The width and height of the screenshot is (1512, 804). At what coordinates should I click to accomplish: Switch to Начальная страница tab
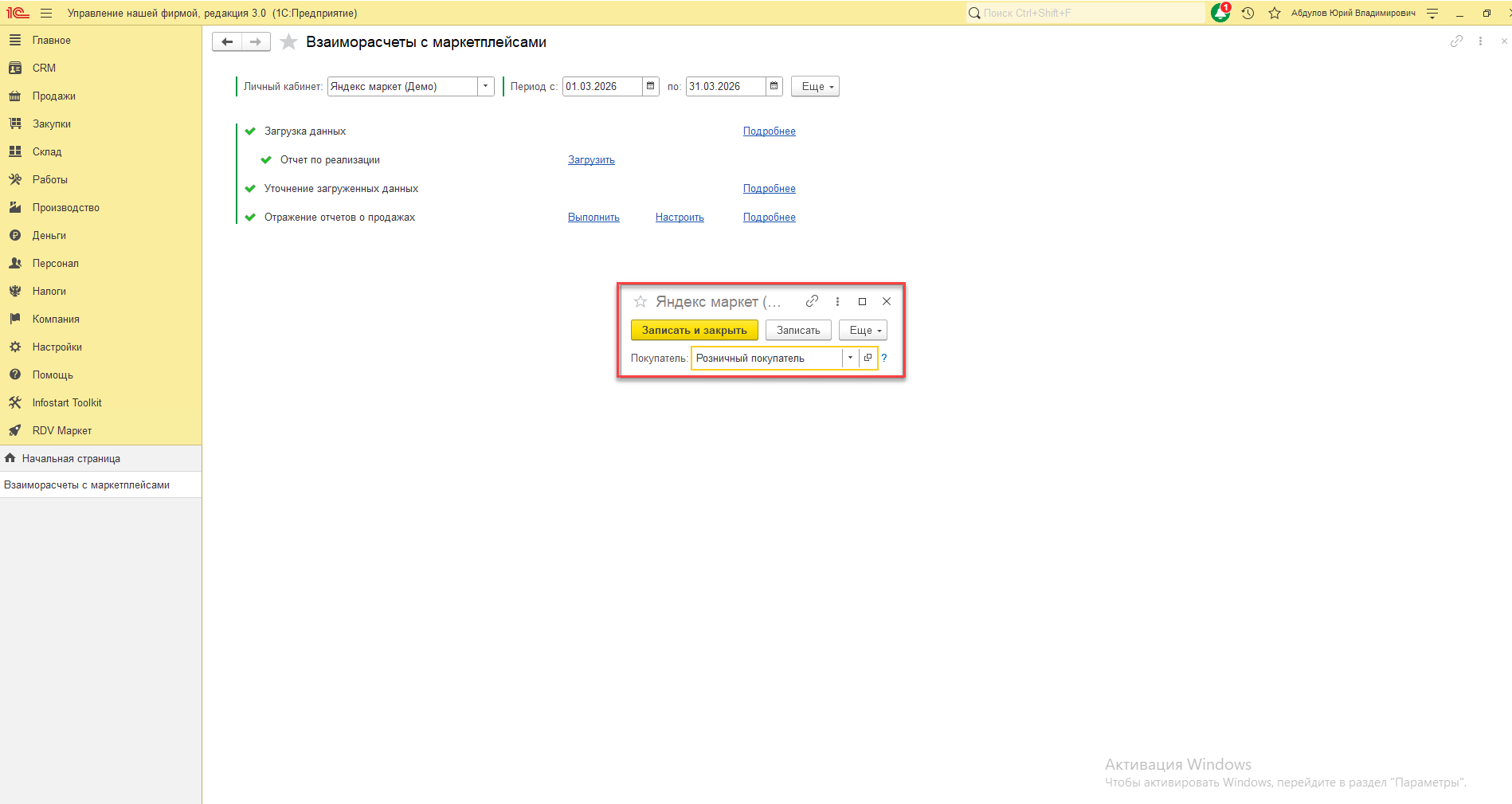coord(70,458)
